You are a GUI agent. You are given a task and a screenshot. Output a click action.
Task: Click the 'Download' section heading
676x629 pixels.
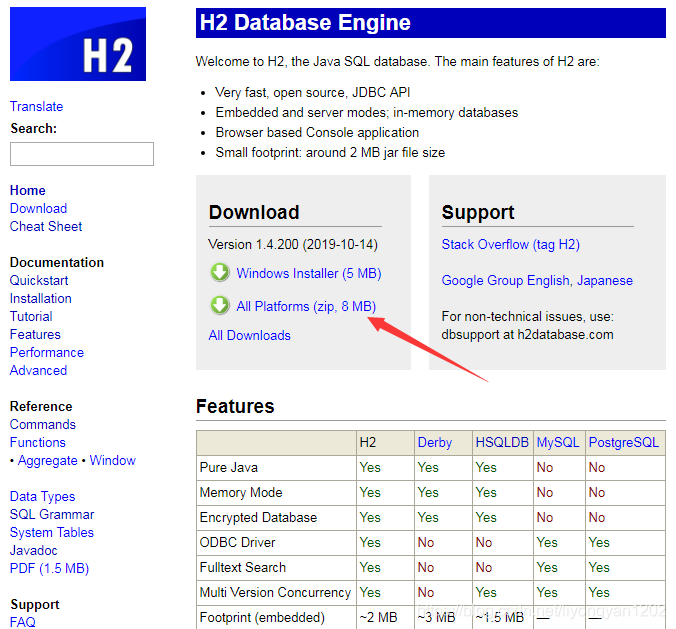point(254,212)
